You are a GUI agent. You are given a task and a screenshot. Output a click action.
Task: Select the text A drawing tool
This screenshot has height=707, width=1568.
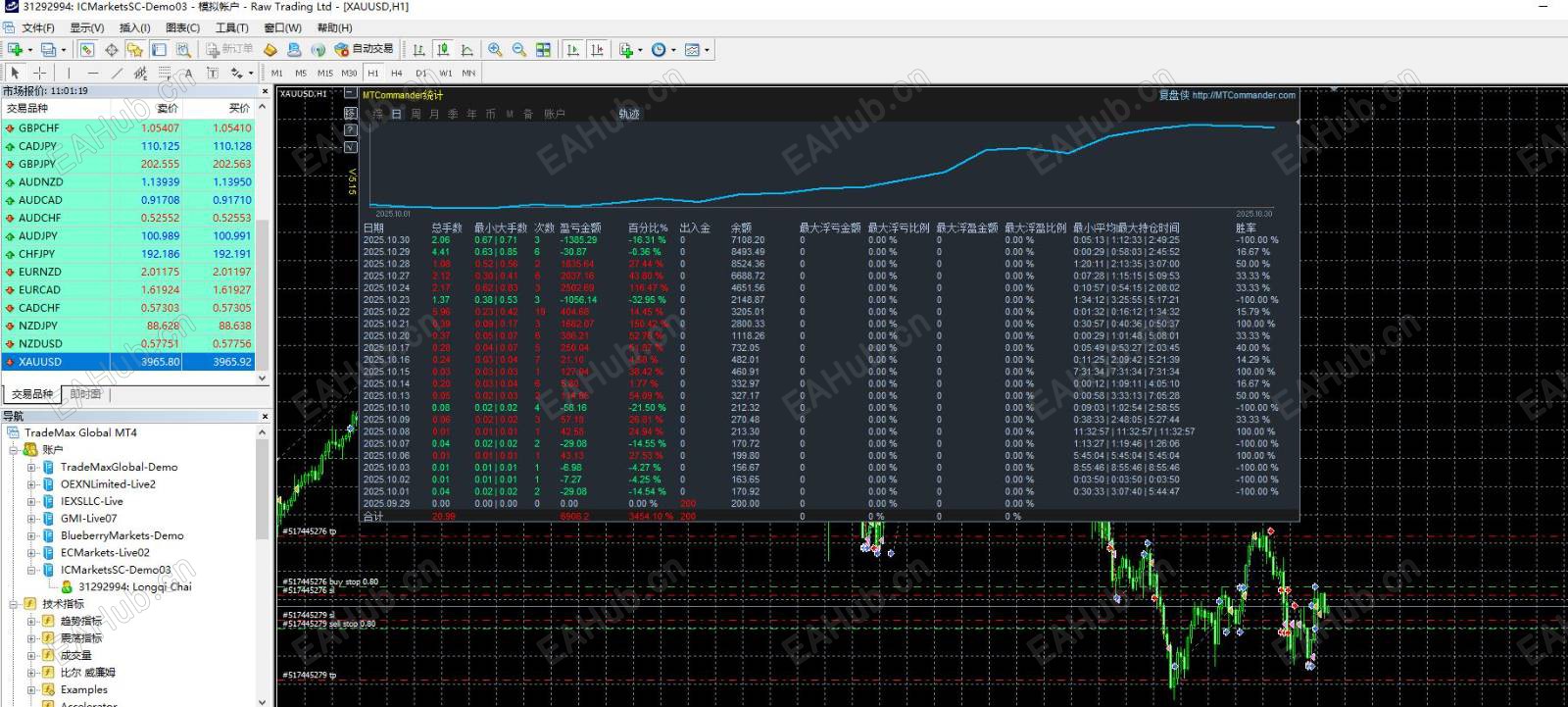(x=188, y=73)
